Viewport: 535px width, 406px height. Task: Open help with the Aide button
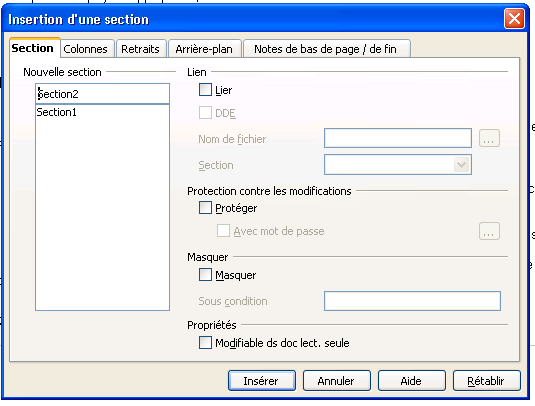pyautogui.click(x=412, y=381)
